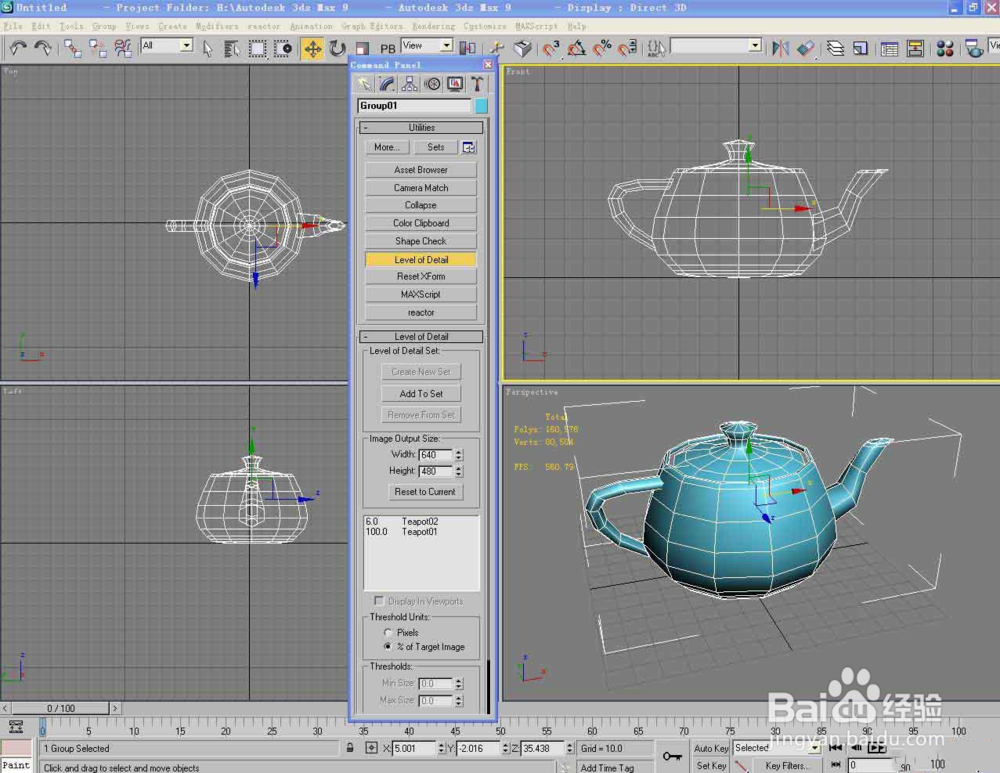Click the Reset XForm utility button
This screenshot has height=773, width=1000.
(421, 276)
